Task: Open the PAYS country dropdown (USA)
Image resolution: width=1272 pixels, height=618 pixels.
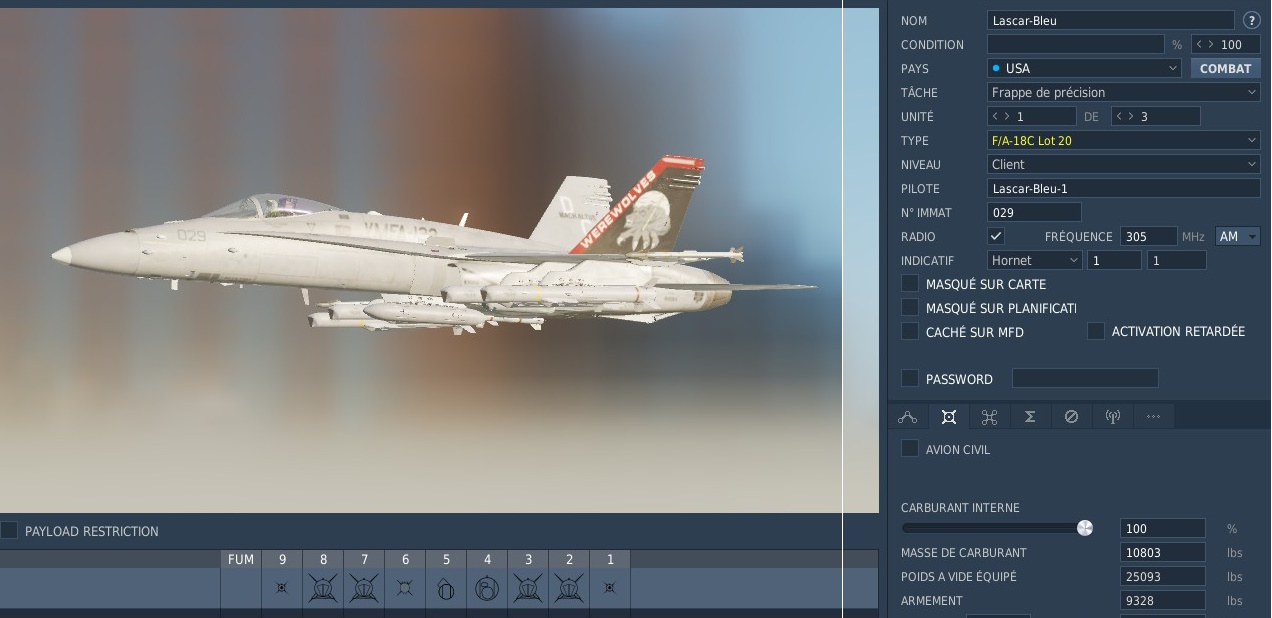Action: (1085, 68)
